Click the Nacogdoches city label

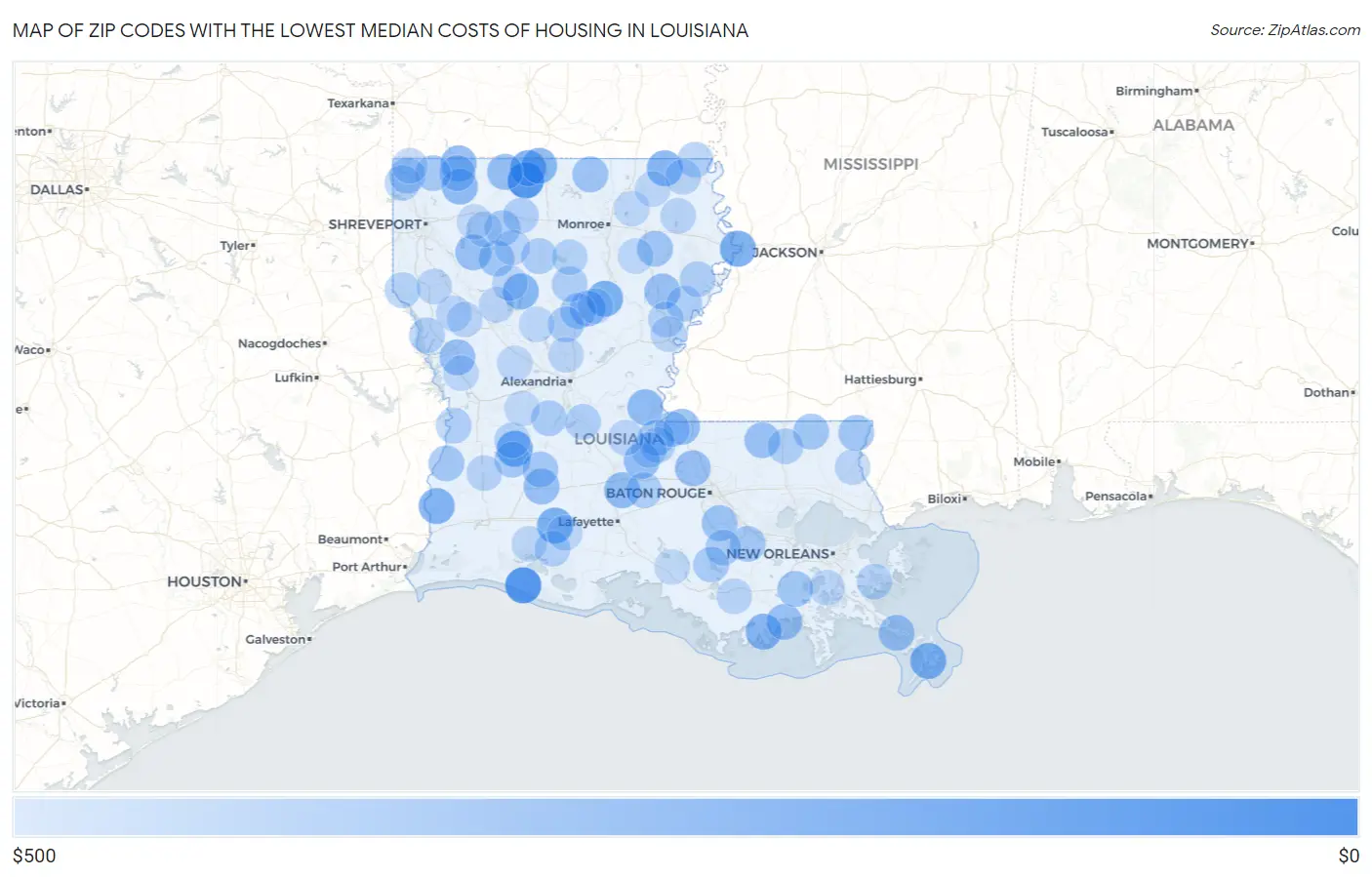tap(280, 343)
